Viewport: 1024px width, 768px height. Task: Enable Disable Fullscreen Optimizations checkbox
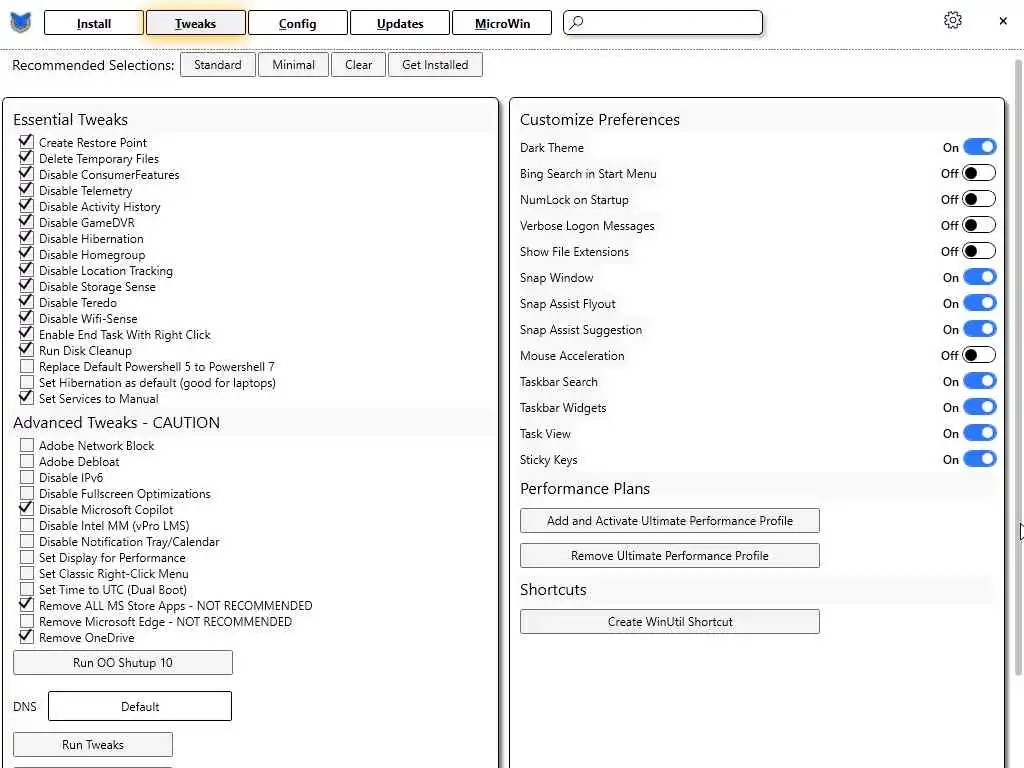[26, 492]
